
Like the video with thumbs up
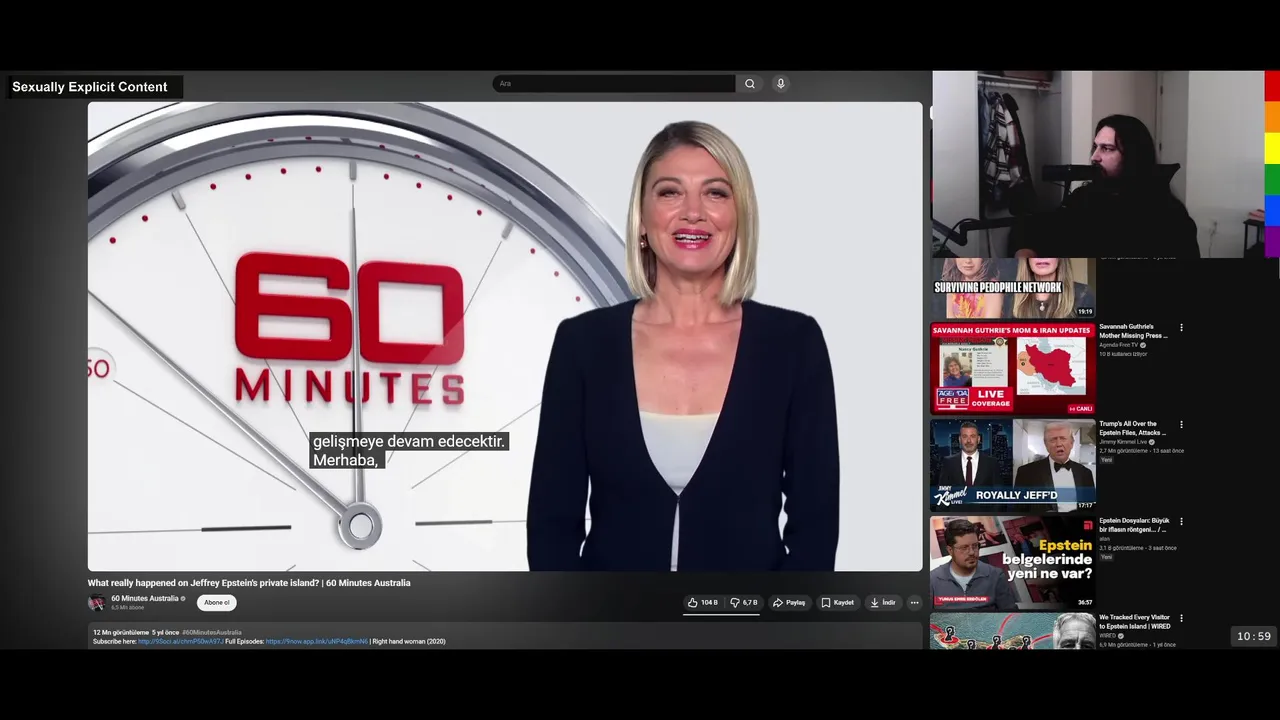[x=703, y=603]
